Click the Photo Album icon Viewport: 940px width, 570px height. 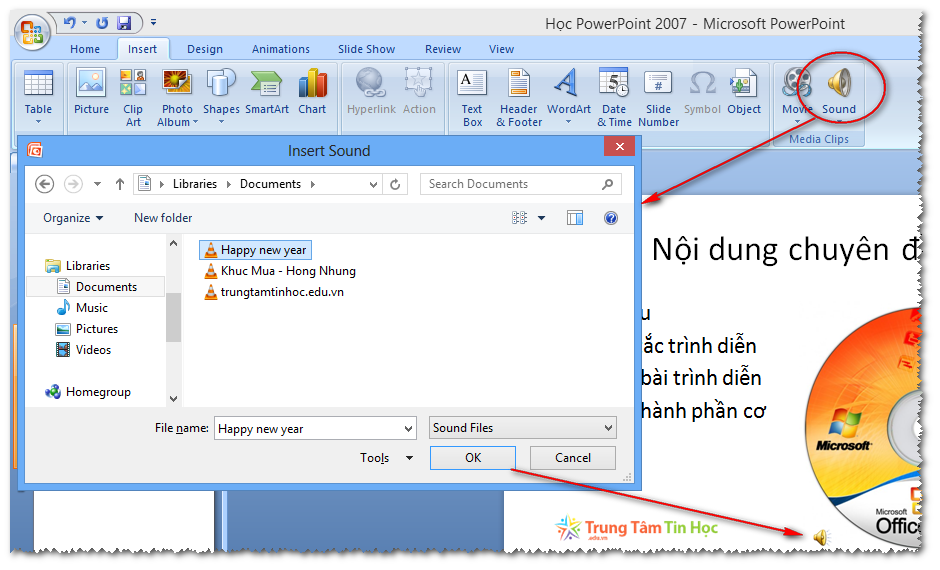click(177, 83)
